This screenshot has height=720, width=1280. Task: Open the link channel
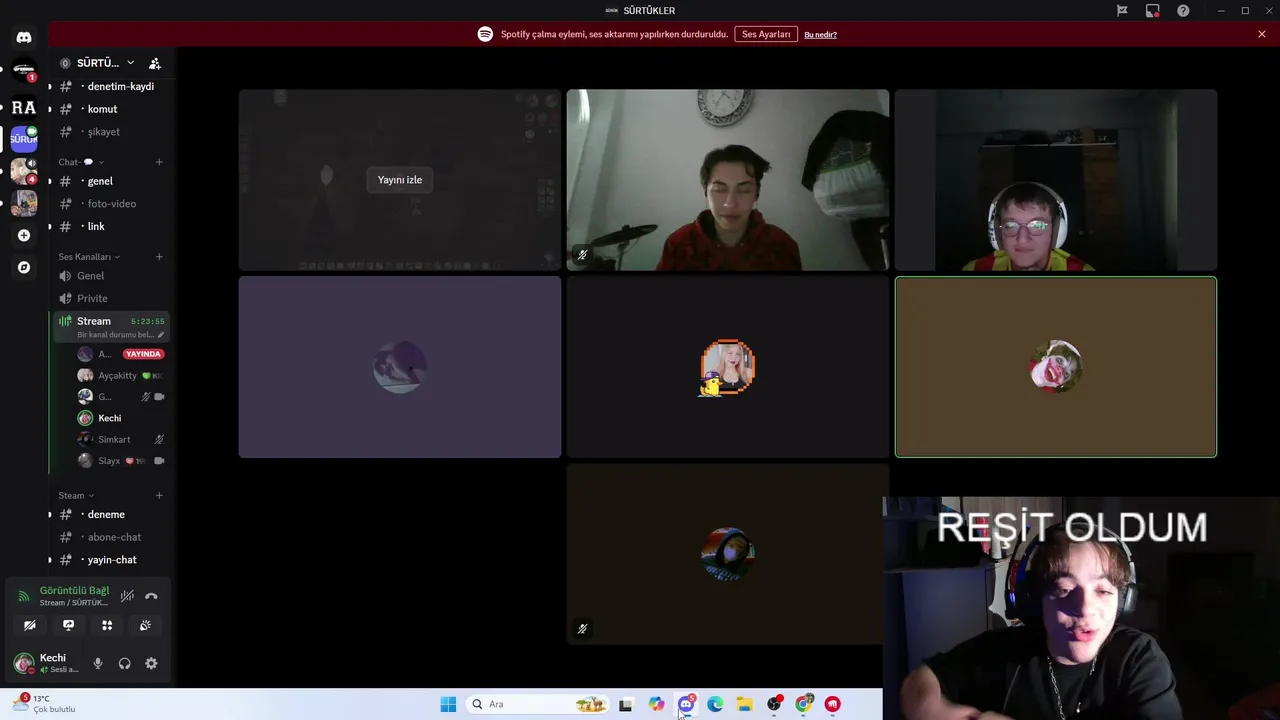111,226
